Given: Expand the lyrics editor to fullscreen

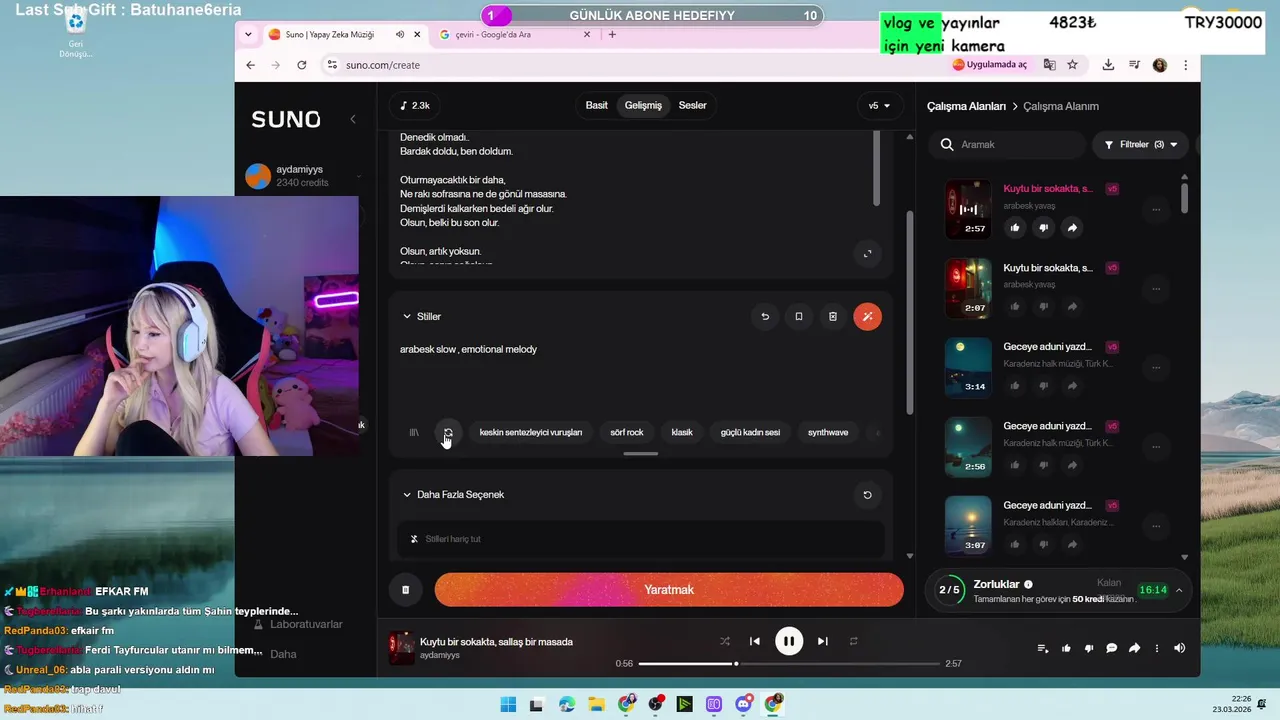Looking at the screenshot, I should (867, 254).
